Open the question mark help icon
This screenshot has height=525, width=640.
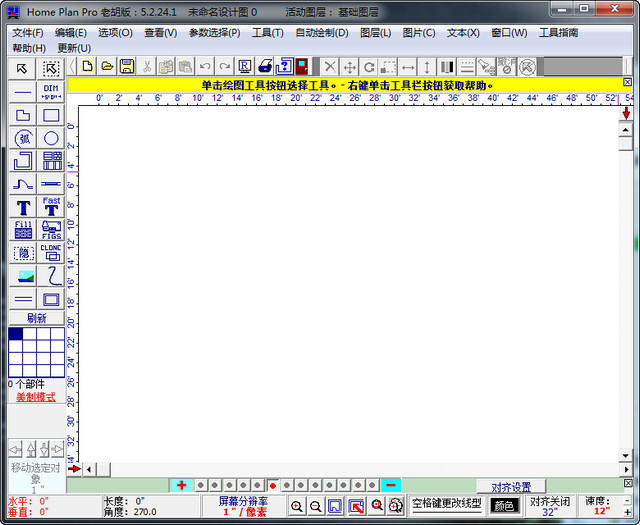(284, 66)
